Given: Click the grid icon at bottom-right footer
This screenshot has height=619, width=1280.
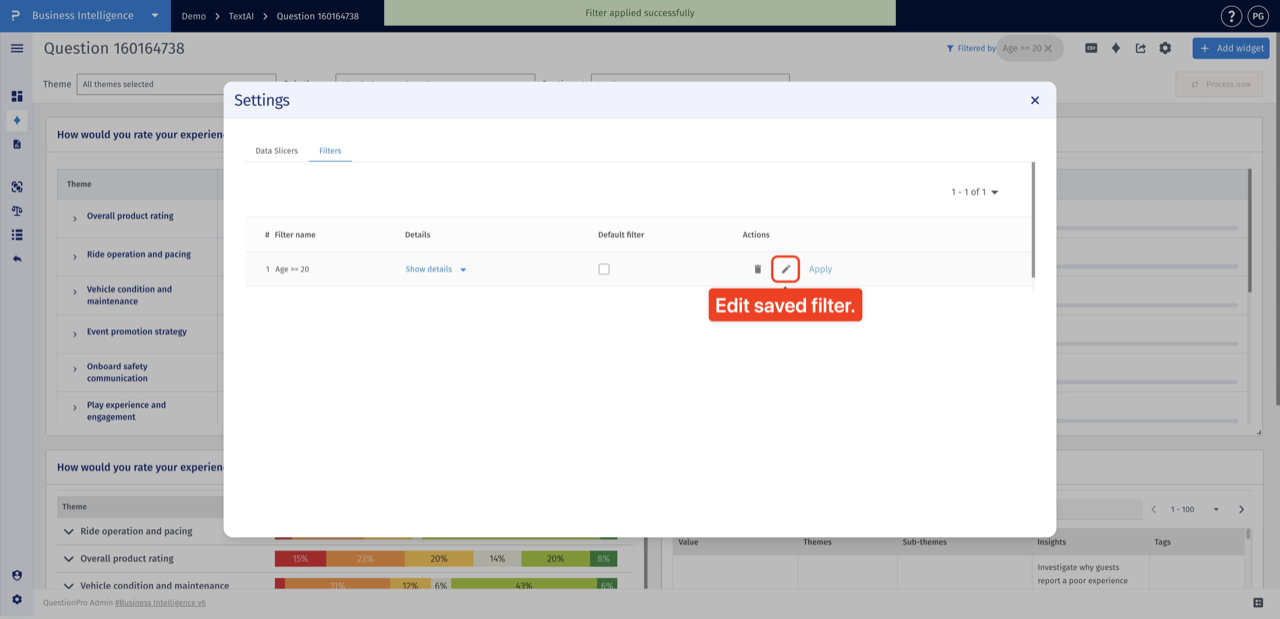Looking at the screenshot, I should (1258, 603).
